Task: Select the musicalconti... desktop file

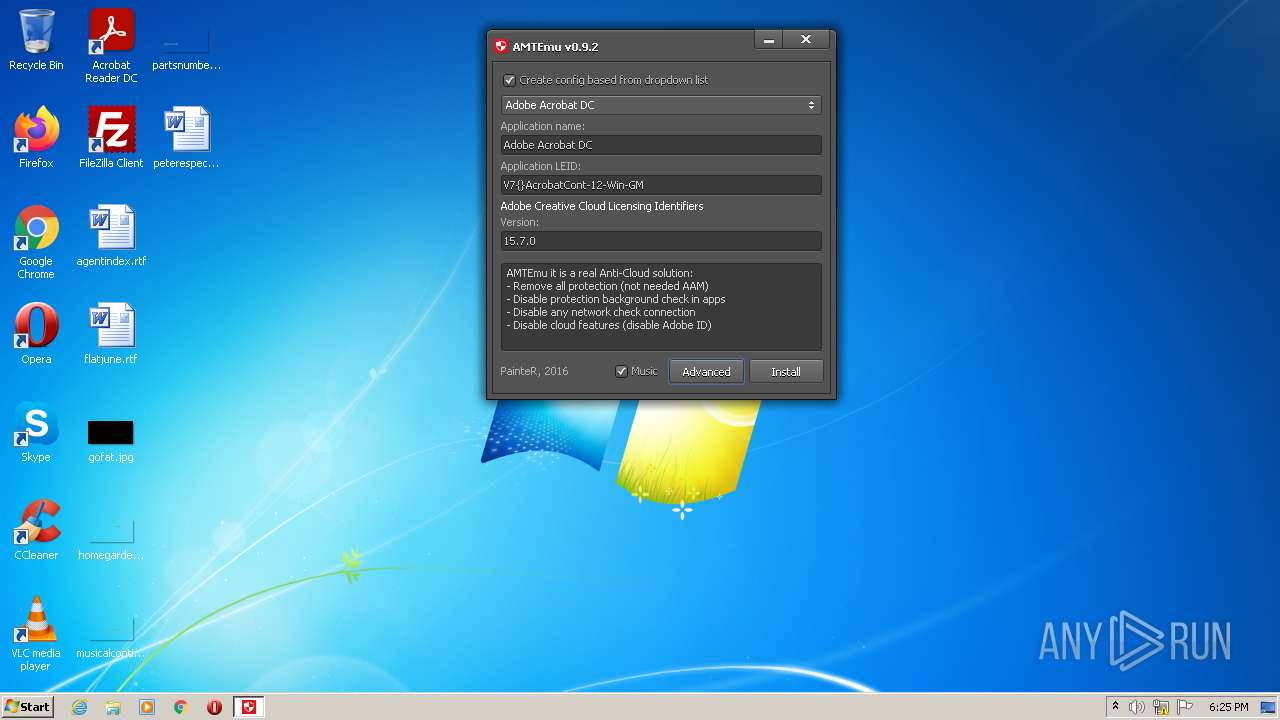Action: coord(111,636)
